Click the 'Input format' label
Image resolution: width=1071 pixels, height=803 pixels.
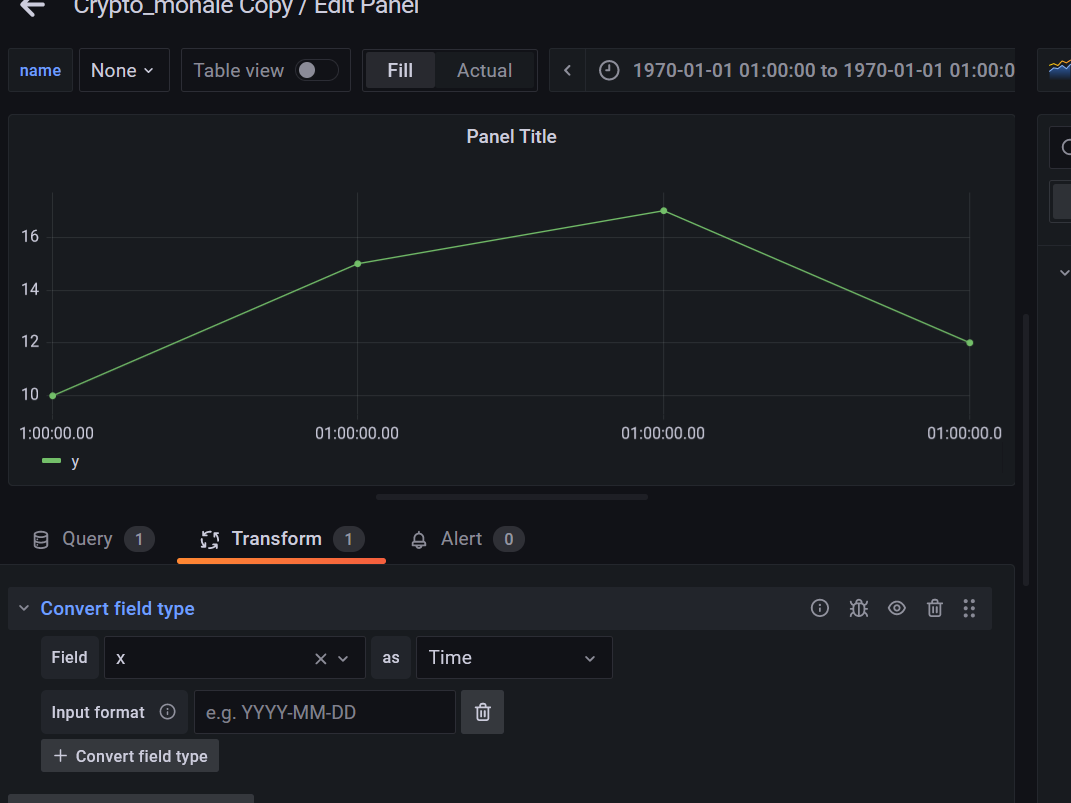(x=98, y=712)
